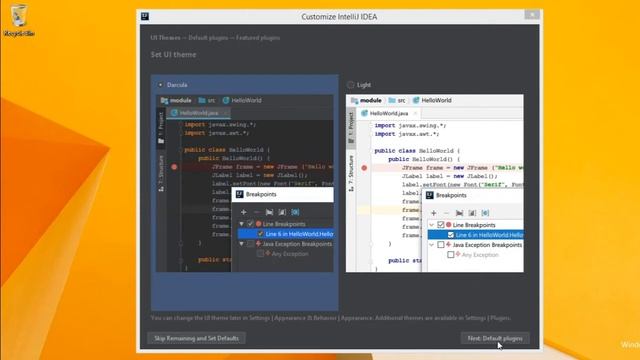Click the src folder icon in Darcula preview
Screen dimensions: 640x360
pos(202,100)
